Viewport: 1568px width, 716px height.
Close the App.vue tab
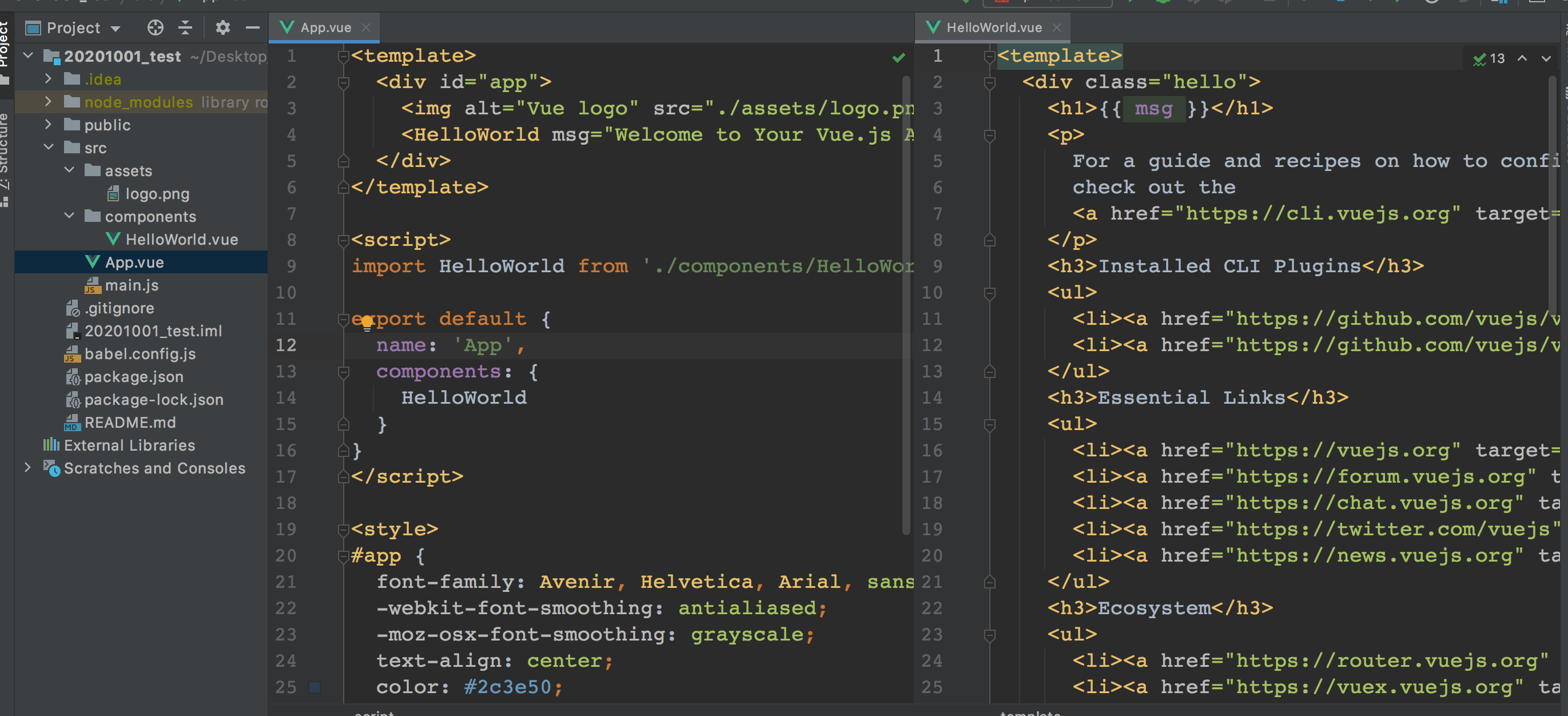tap(366, 27)
